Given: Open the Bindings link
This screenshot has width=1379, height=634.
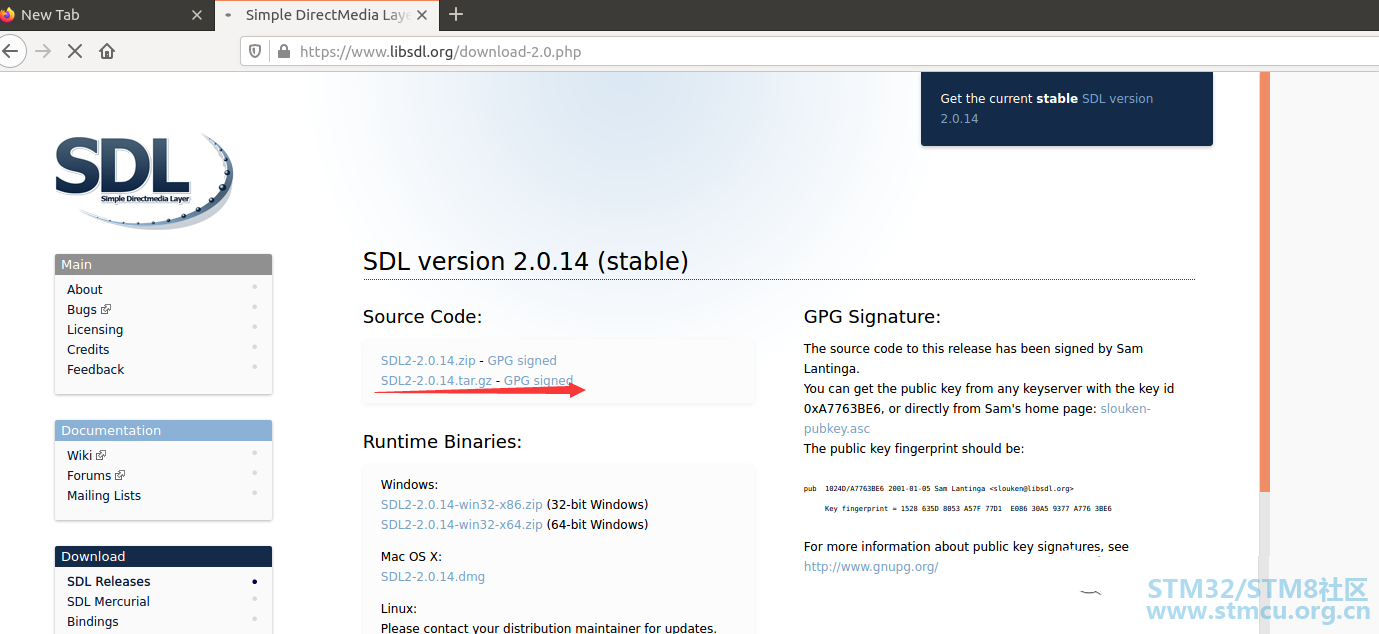Looking at the screenshot, I should point(93,621).
